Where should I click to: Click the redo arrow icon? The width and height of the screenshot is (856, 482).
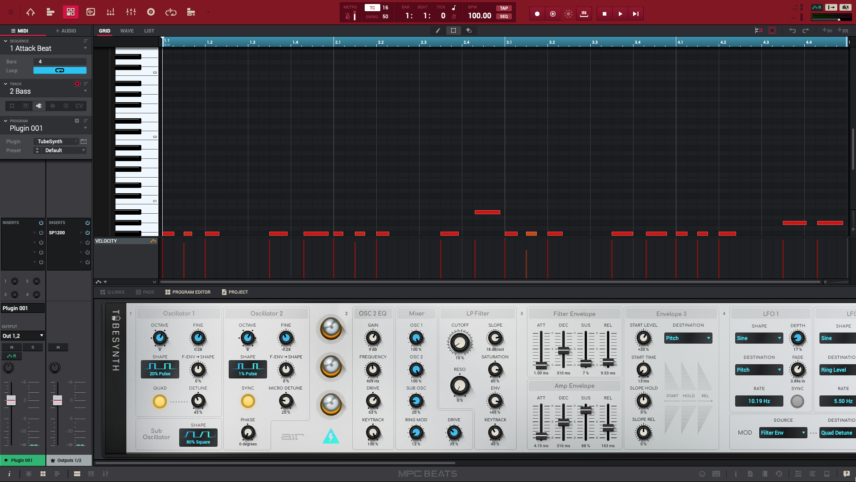pyautogui.click(x=806, y=31)
